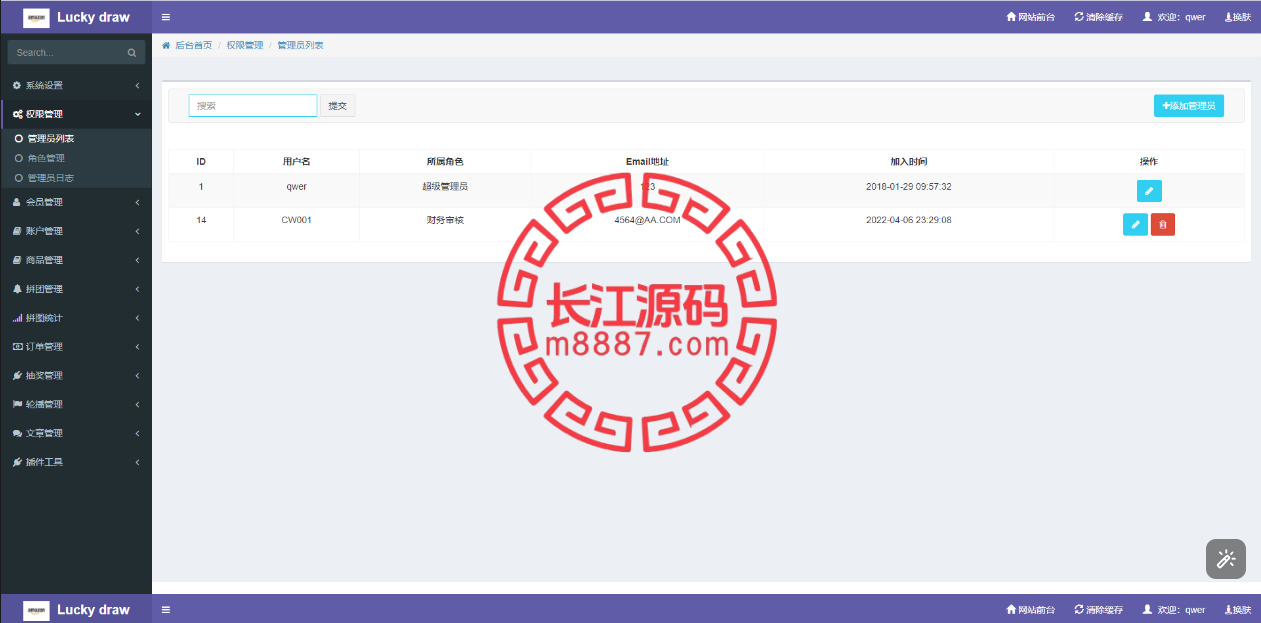Expand 会员管理 menu

(76, 202)
